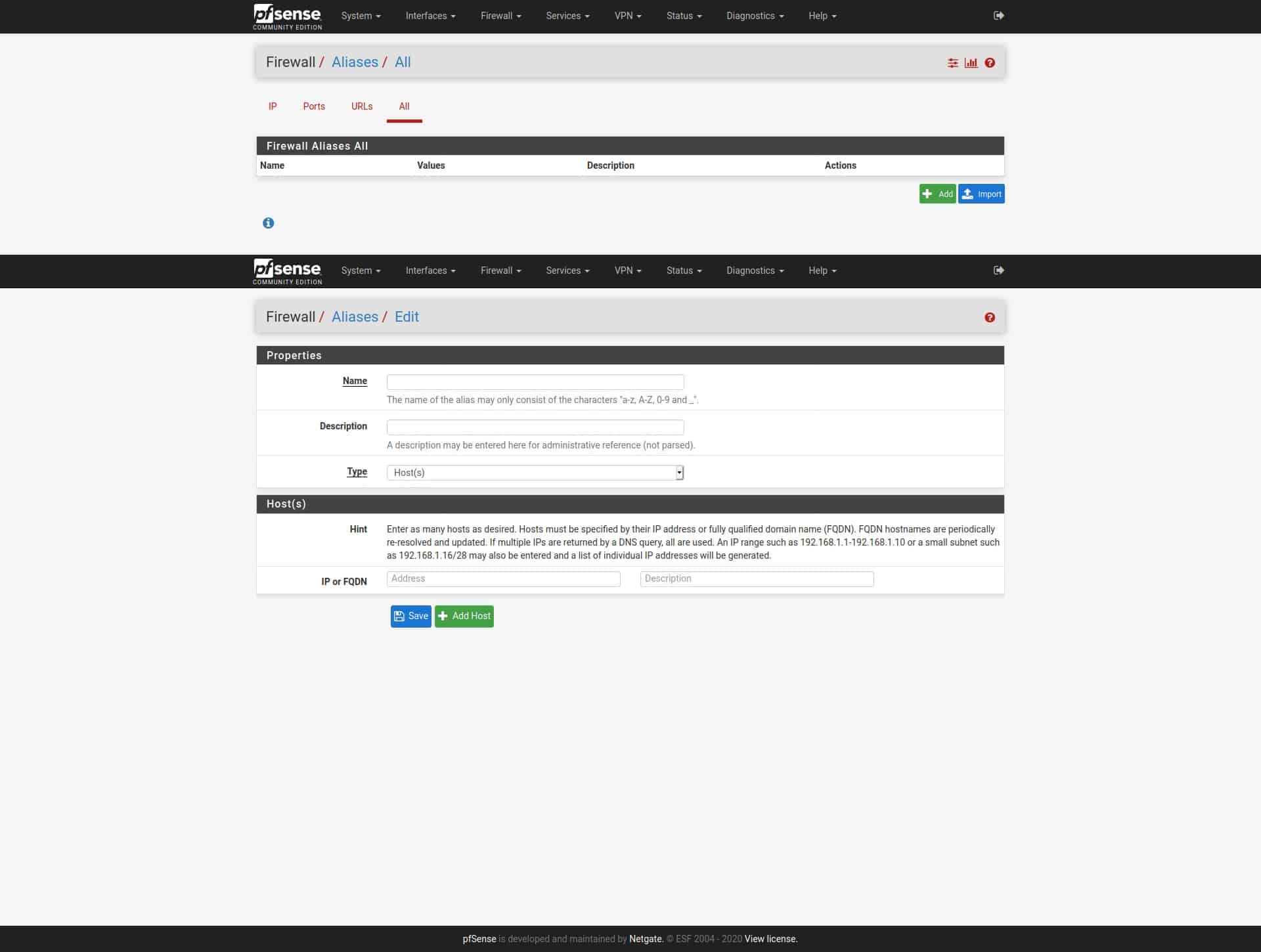Click logout icon in second navbar
Screen dimensions: 1261x952
coord(998,270)
